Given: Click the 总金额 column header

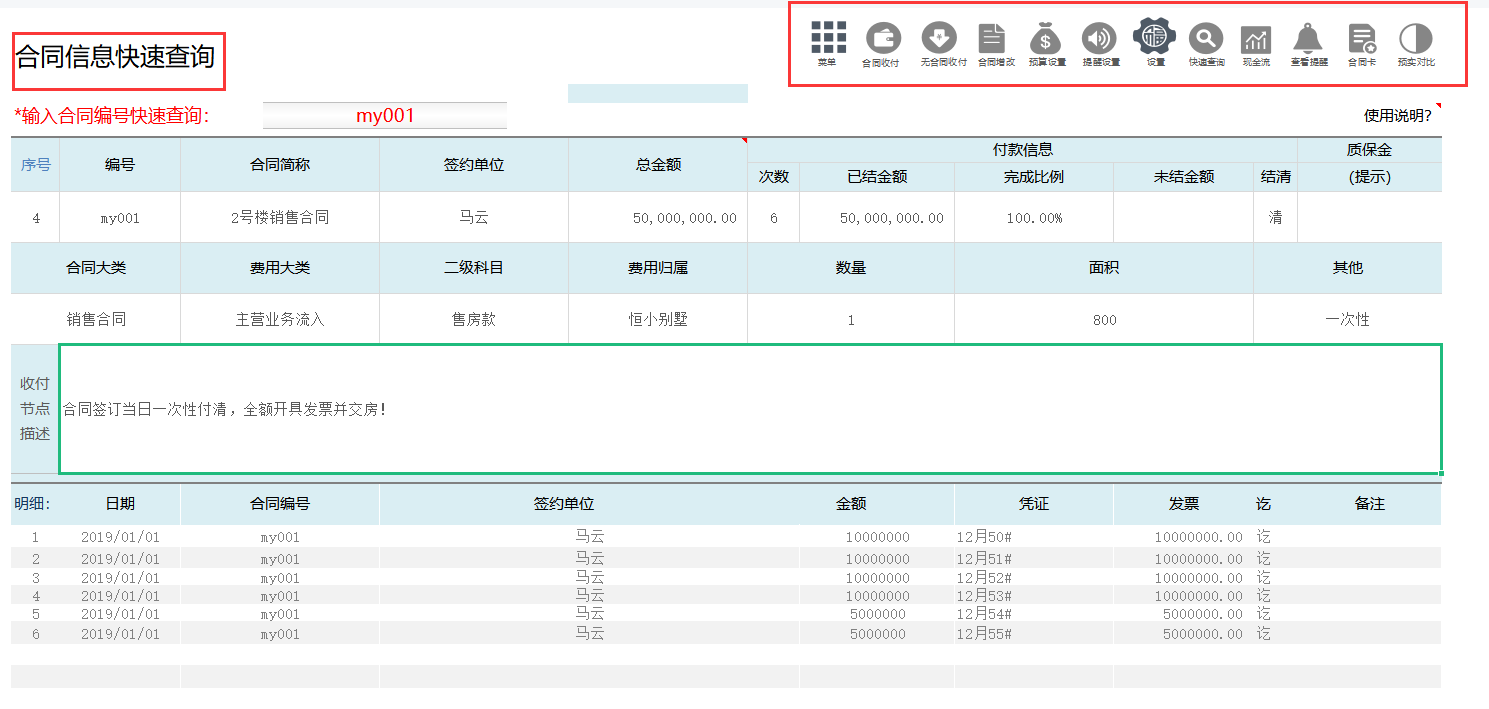Looking at the screenshot, I should (x=658, y=164).
